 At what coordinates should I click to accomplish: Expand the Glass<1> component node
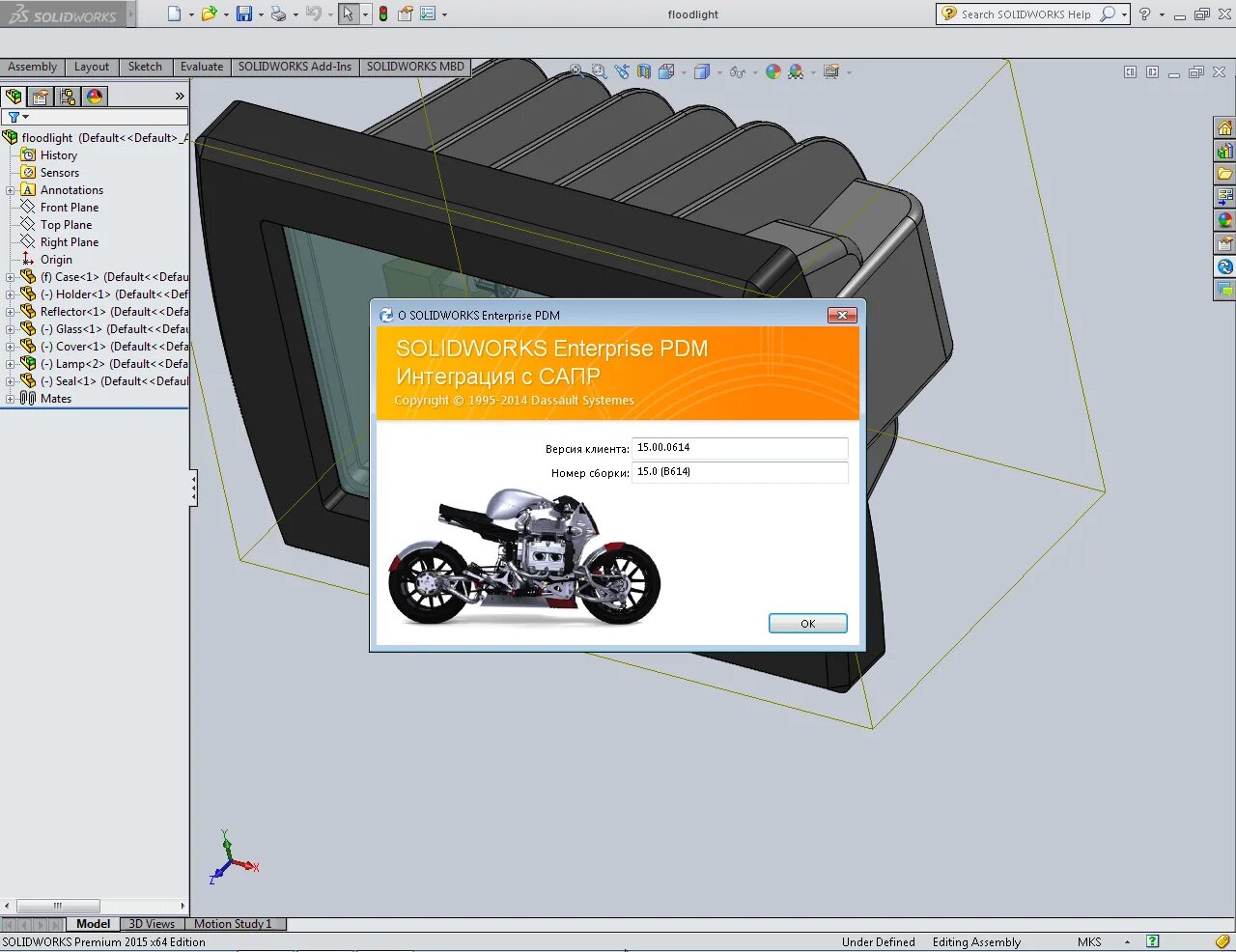click(11, 329)
